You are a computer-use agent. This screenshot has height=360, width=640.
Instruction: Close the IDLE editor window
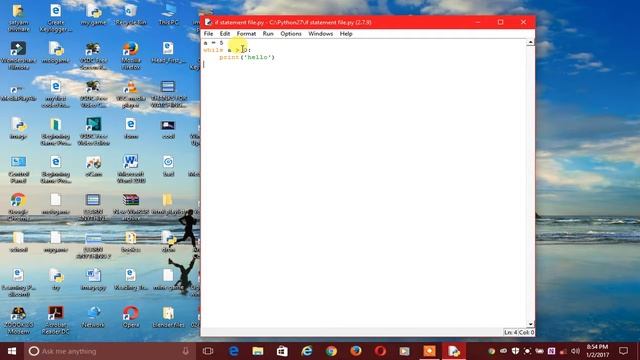pyautogui.click(x=523, y=22)
